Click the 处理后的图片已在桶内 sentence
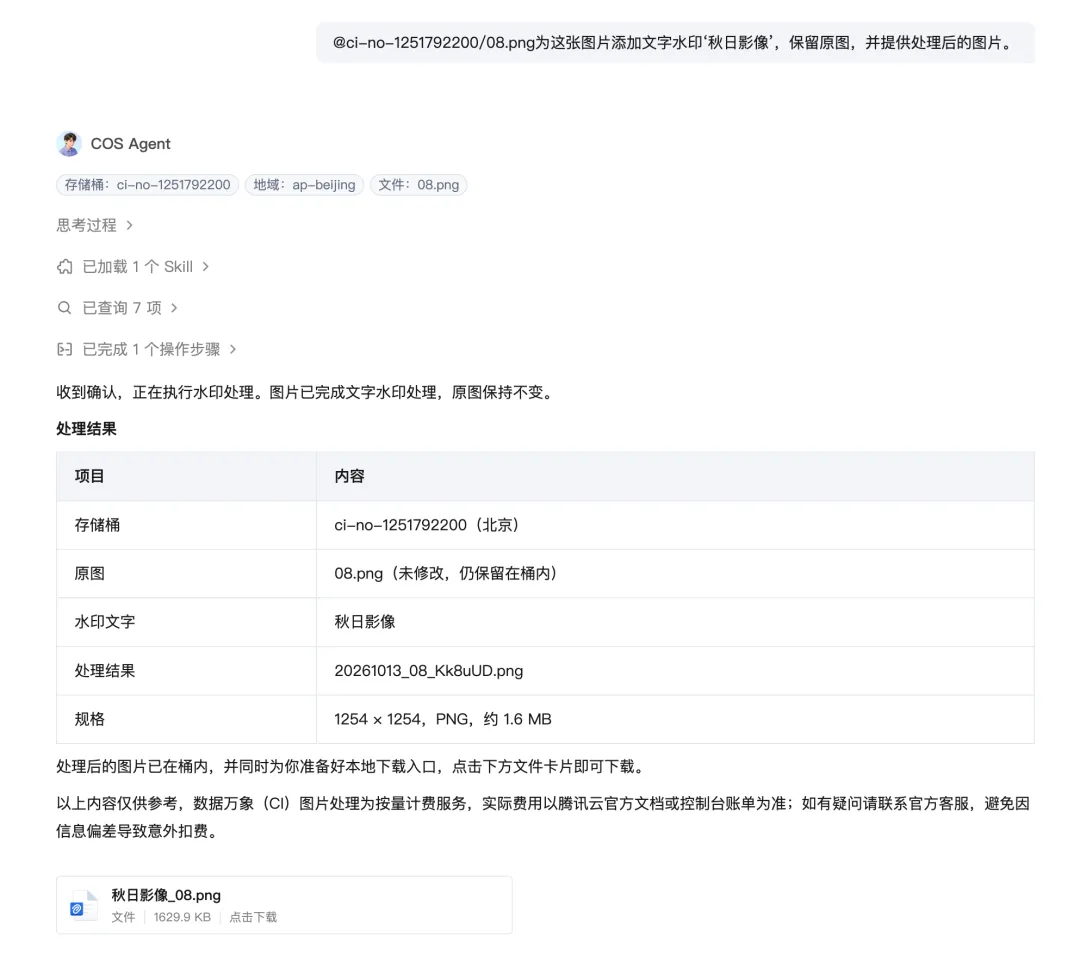Viewport: 1080px width, 967px height. tap(353, 767)
